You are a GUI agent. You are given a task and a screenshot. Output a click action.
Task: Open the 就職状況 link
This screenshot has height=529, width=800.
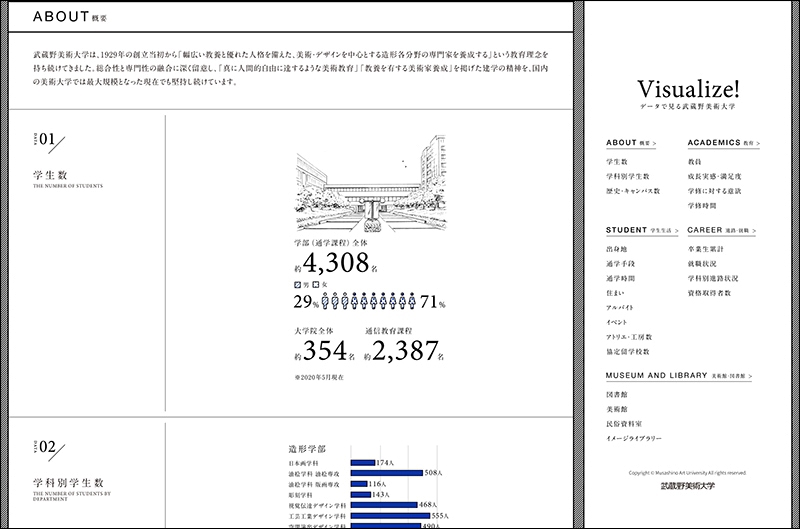coord(702,264)
